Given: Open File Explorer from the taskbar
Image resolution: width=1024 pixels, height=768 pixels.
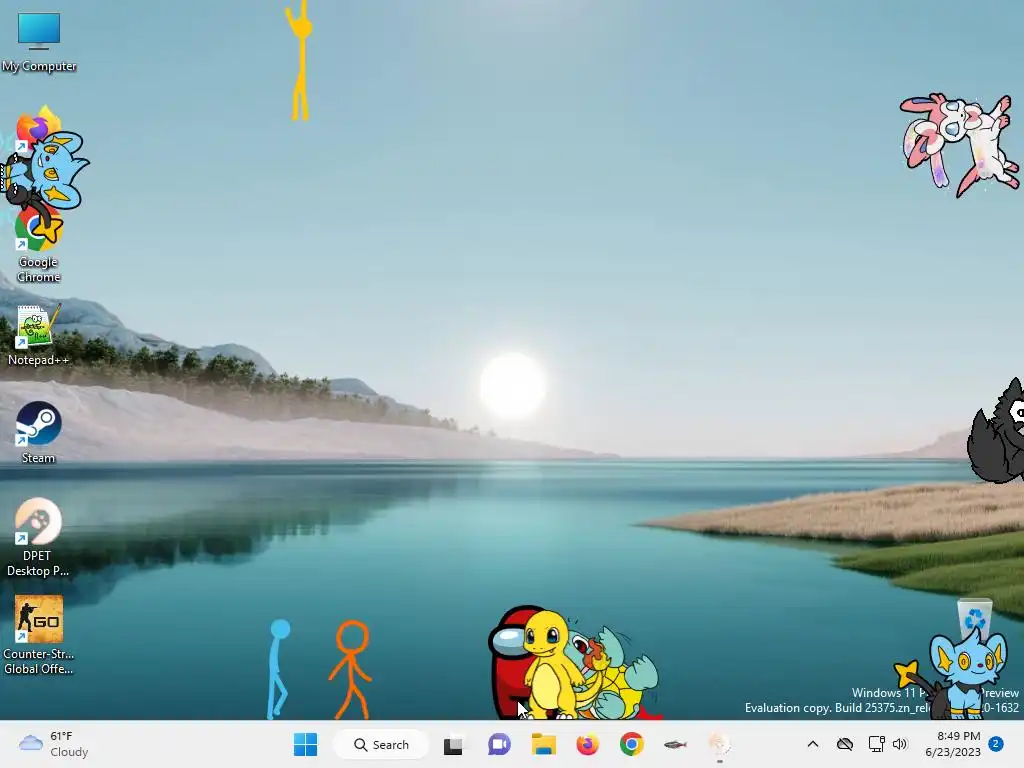Looking at the screenshot, I should point(543,744).
